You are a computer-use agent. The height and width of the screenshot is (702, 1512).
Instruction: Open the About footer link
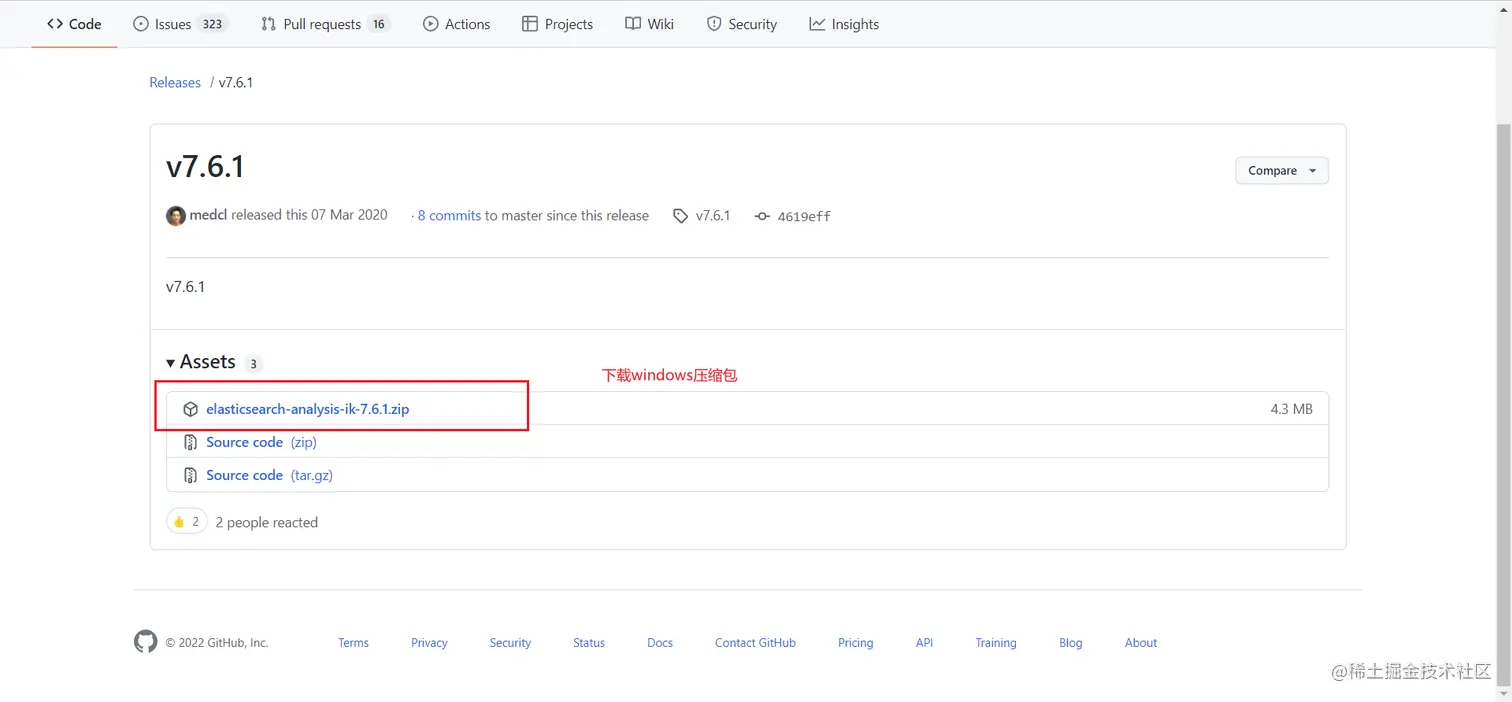coord(1141,643)
